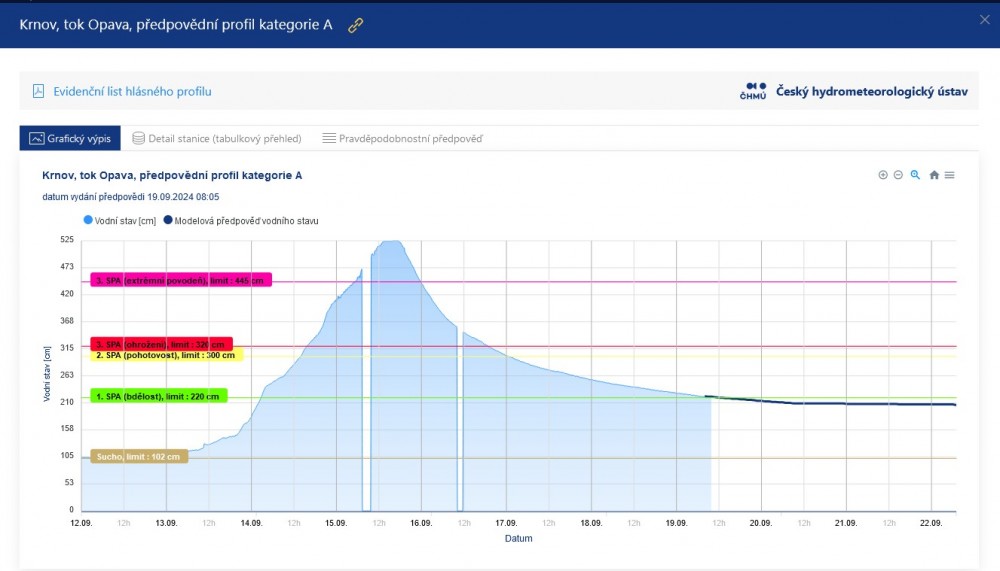Image resolution: width=1000 pixels, height=571 pixels.
Task: Click the 2. SPA pohotovost yellow label
Action: [x=166, y=356]
